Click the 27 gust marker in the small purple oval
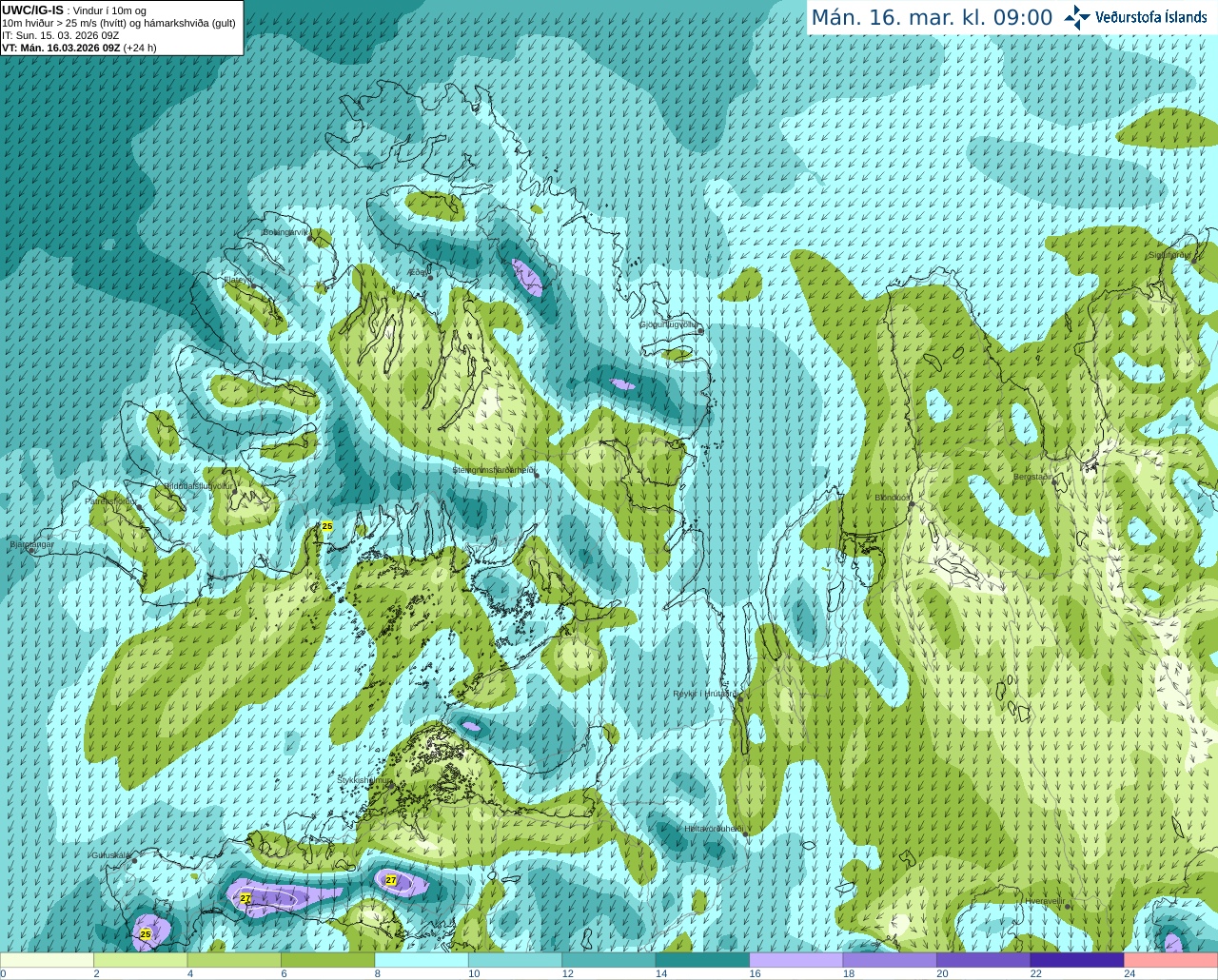The width and height of the screenshot is (1218, 980). (x=391, y=880)
